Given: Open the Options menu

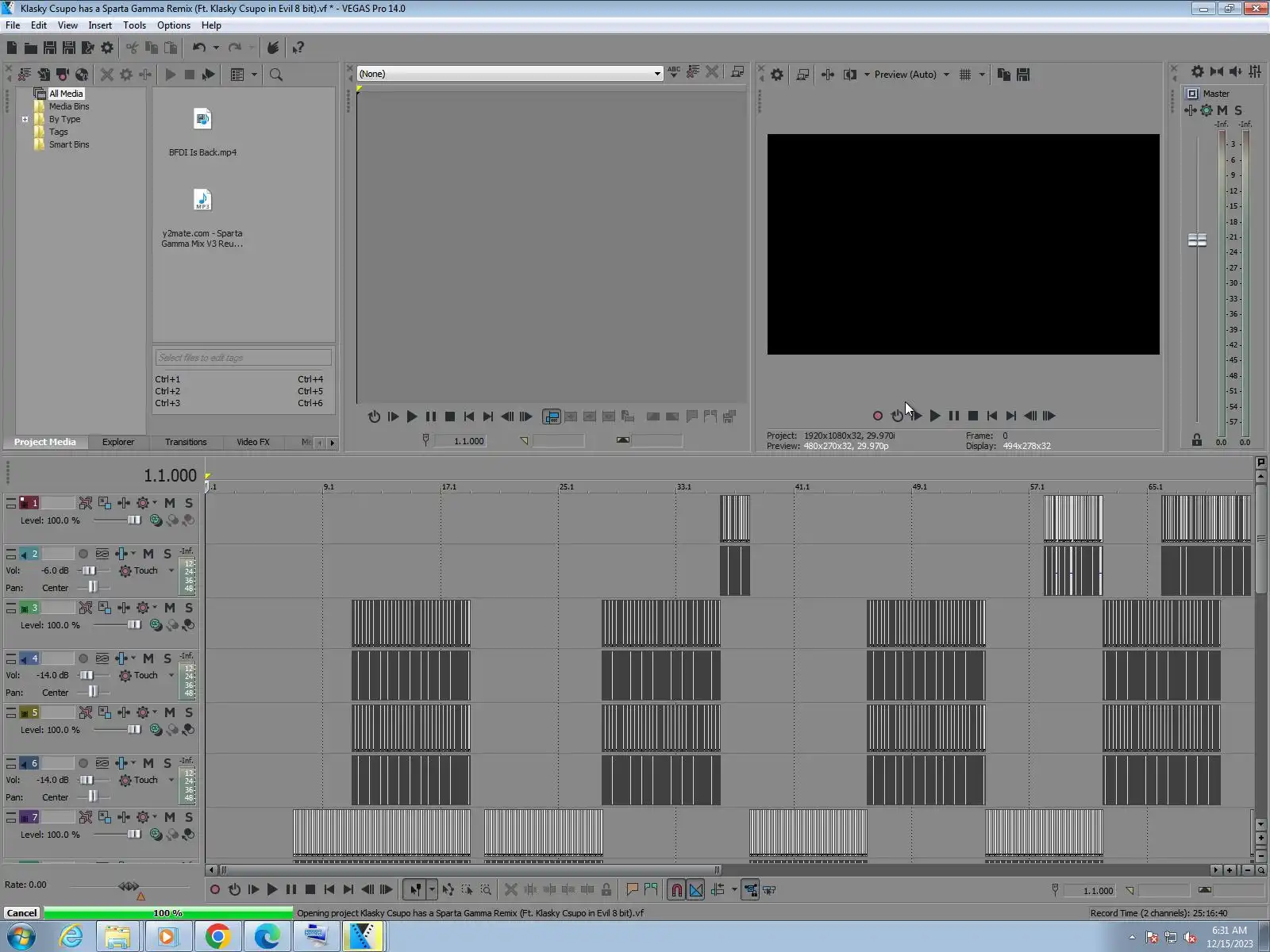Looking at the screenshot, I should coord(174,25).
